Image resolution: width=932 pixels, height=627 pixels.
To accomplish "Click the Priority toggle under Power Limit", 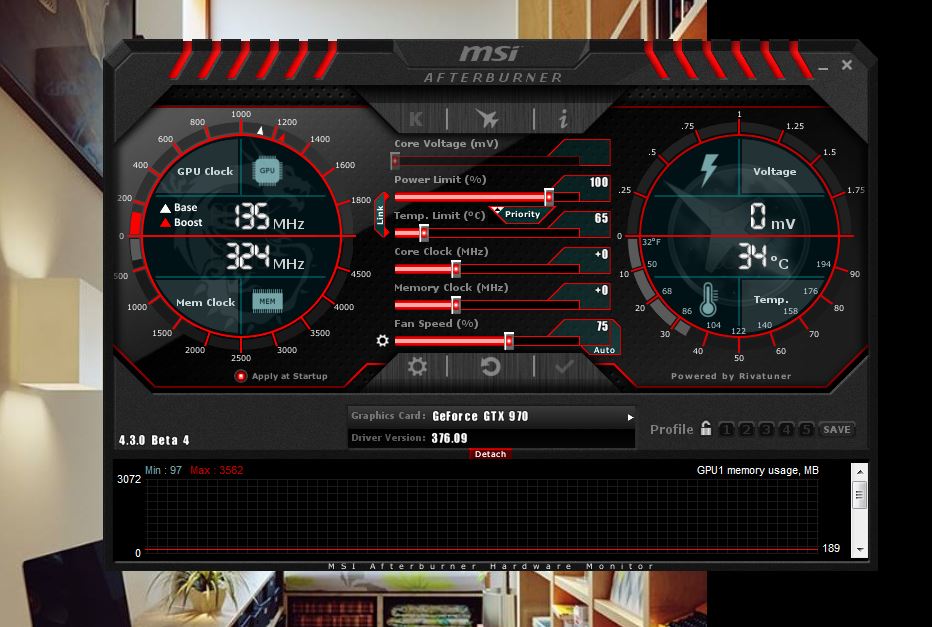I will coord(521,214).
